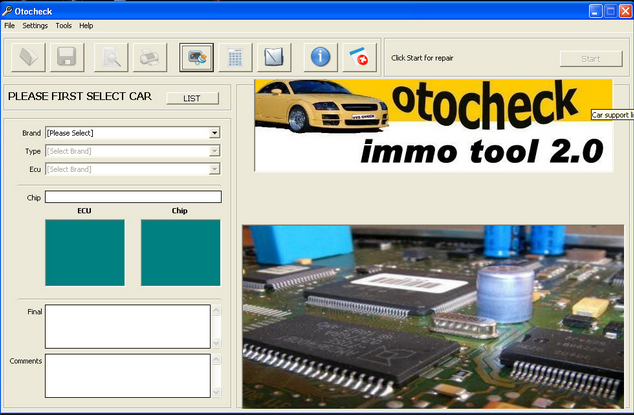
Task: Click the print preview magnifier icon
Action: click(x=111, y=57)
